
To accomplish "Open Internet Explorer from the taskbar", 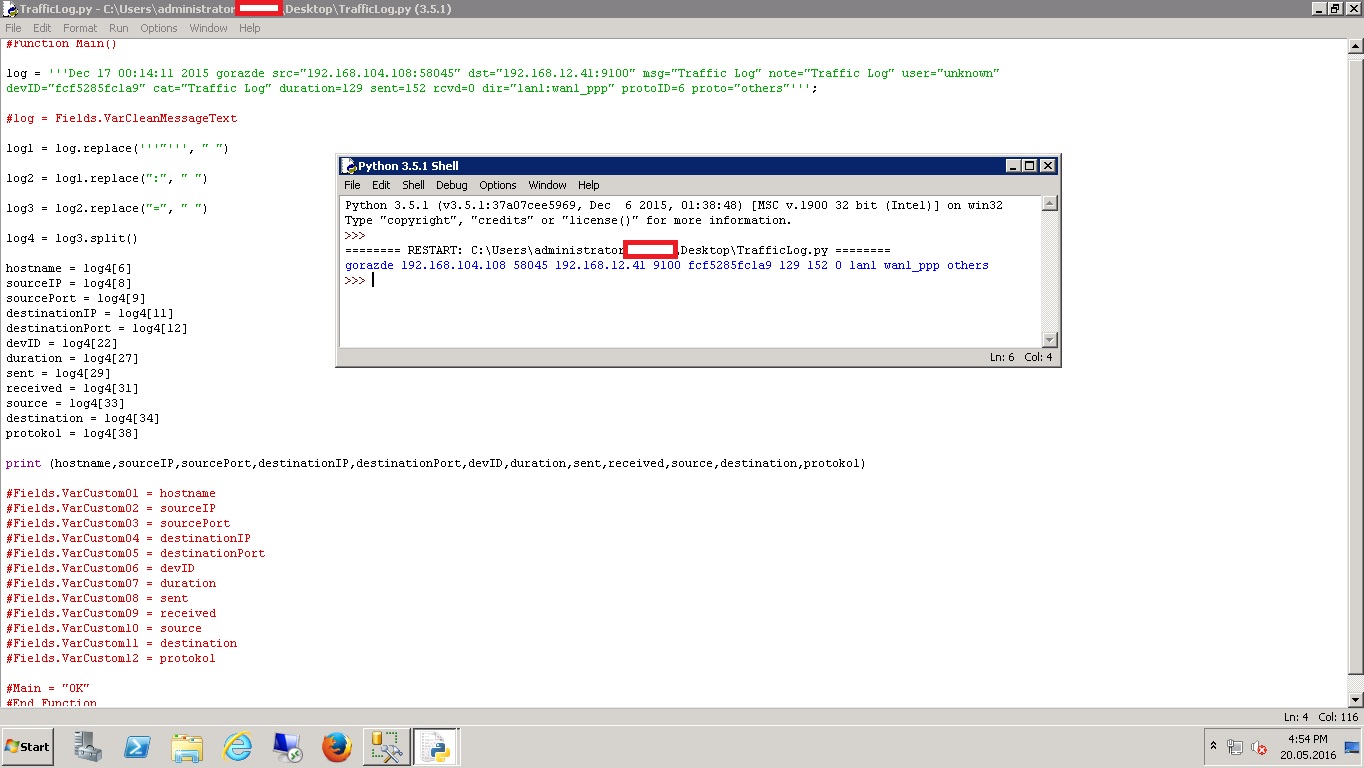I will (x=237, y=746).
